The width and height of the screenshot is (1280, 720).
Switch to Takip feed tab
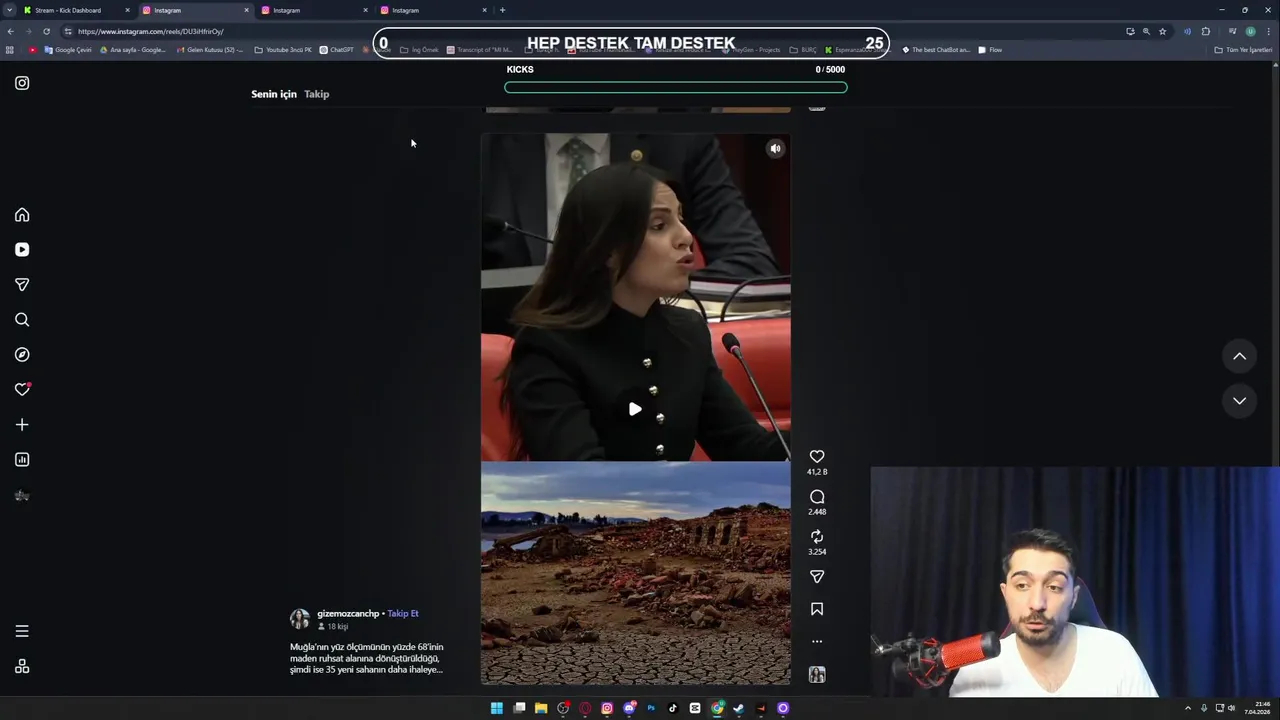pyautogui.click(x=317, y=94)
